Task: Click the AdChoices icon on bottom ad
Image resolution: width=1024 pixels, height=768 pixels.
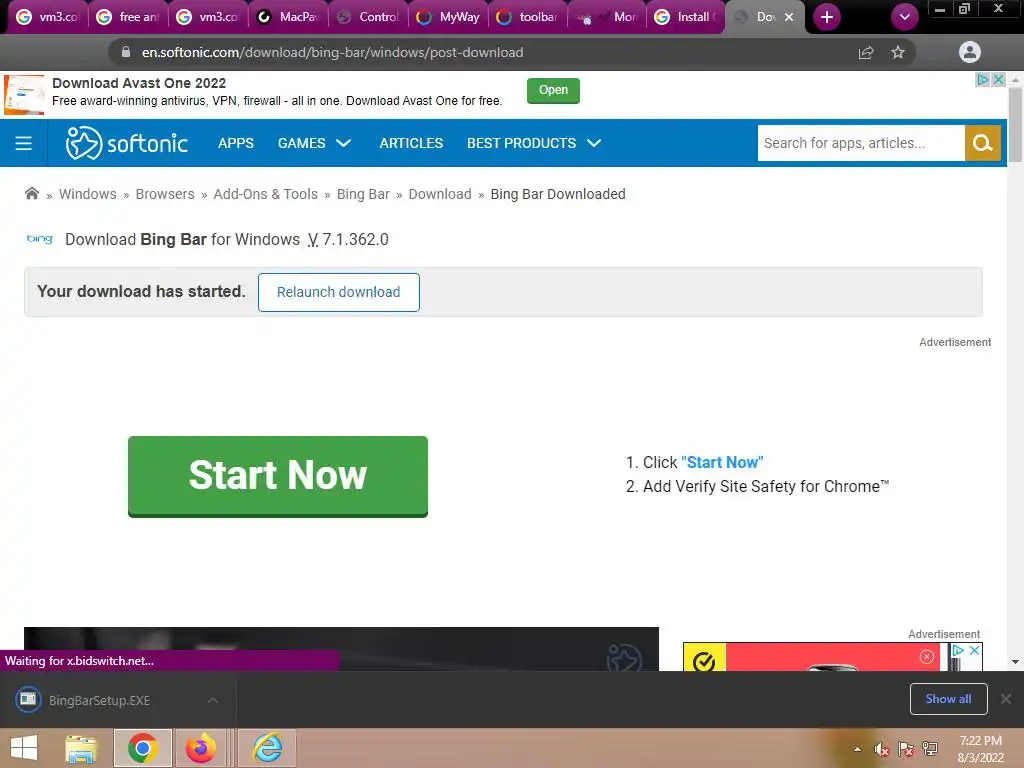Action: pyautogui.click(x=958, y=650)
